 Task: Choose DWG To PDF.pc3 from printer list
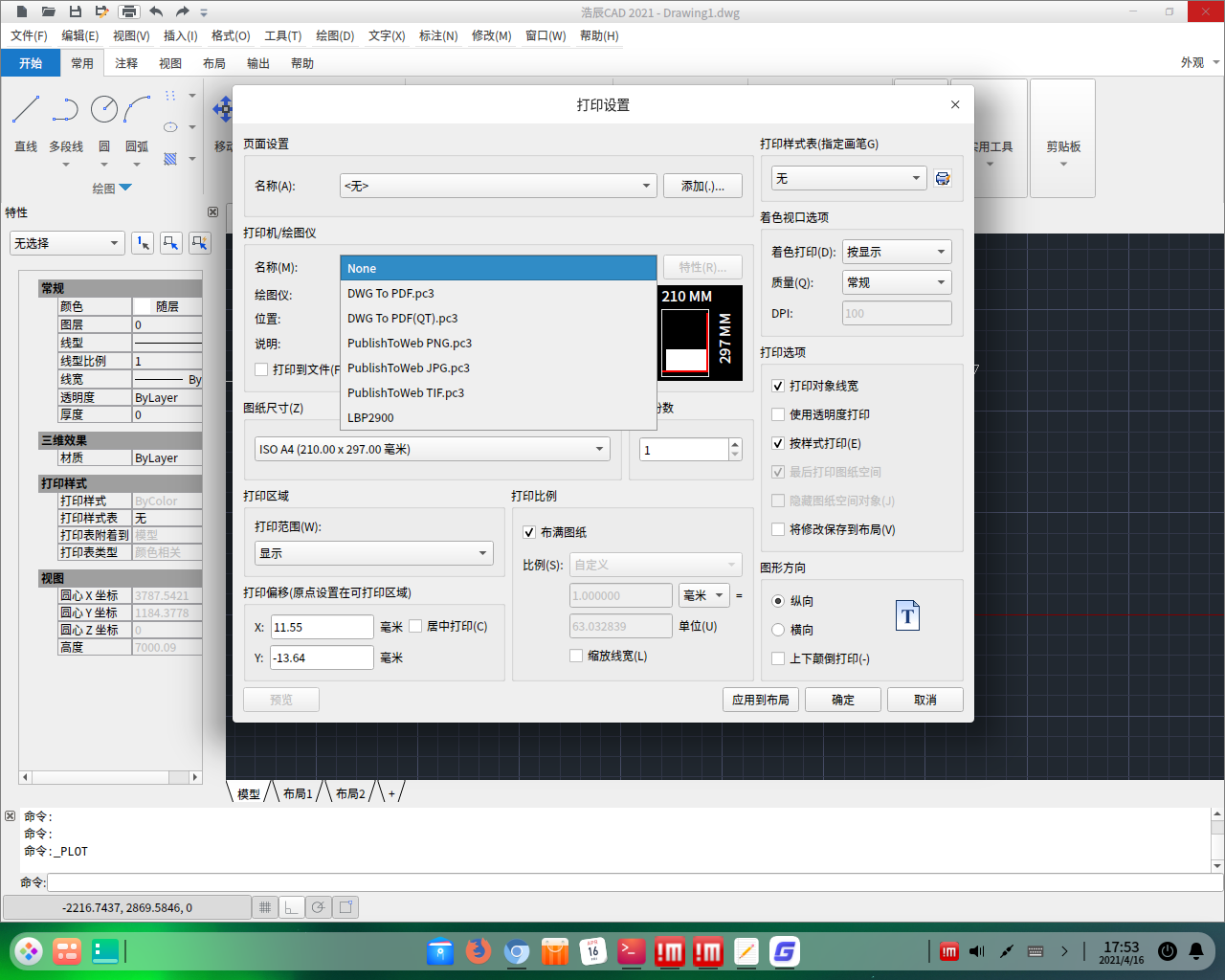pyautogui.click(x=390, y=294)
